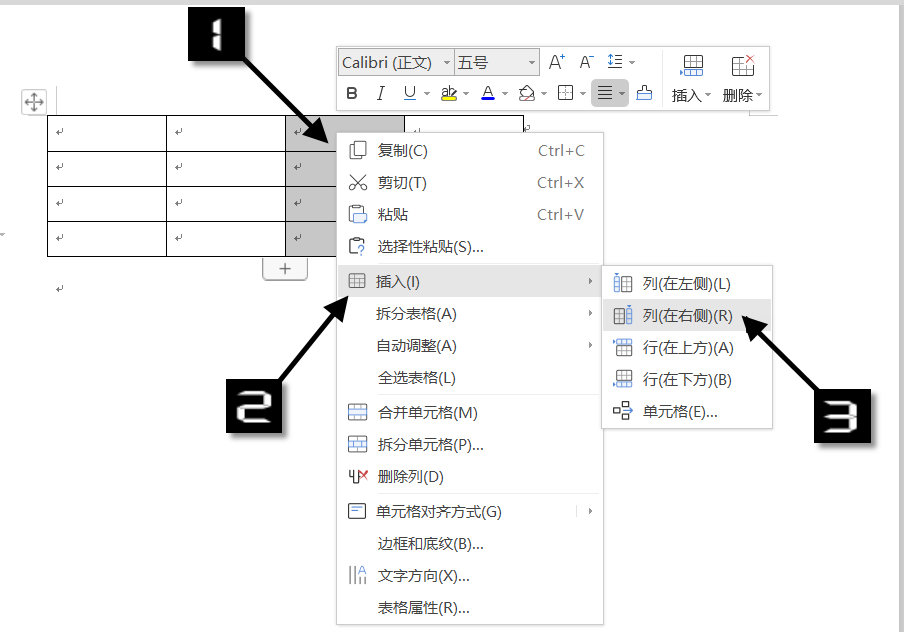Choose 拆分单元格(P)... entry
The image size is (904, 632).
[469, 445]
